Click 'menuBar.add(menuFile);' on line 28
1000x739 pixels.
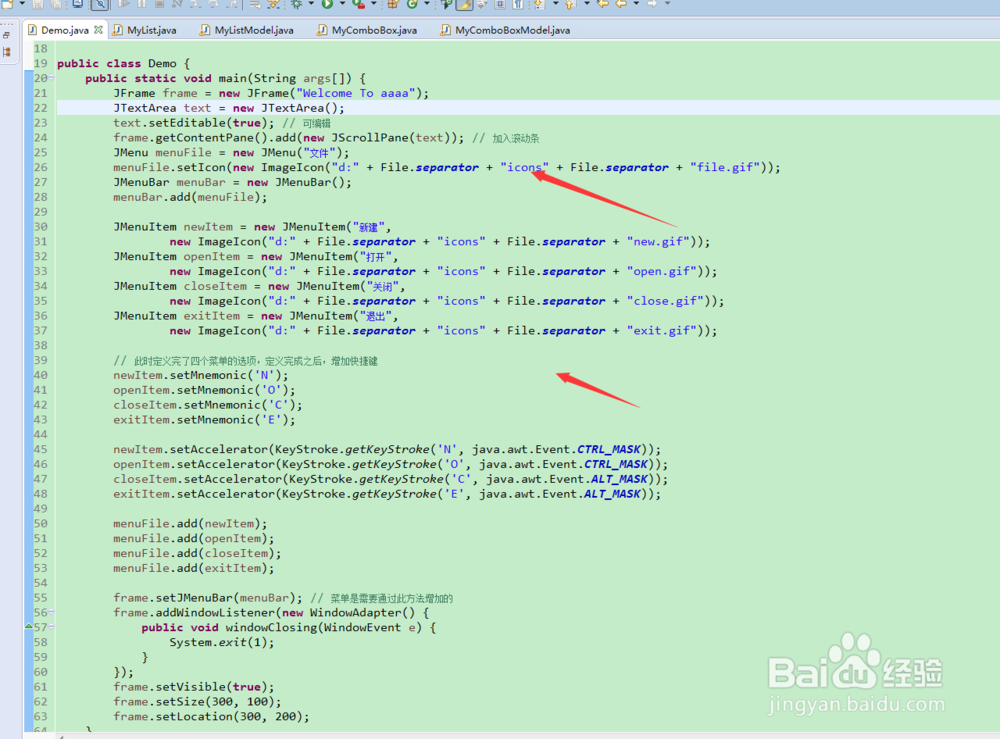tap(190, 197)
